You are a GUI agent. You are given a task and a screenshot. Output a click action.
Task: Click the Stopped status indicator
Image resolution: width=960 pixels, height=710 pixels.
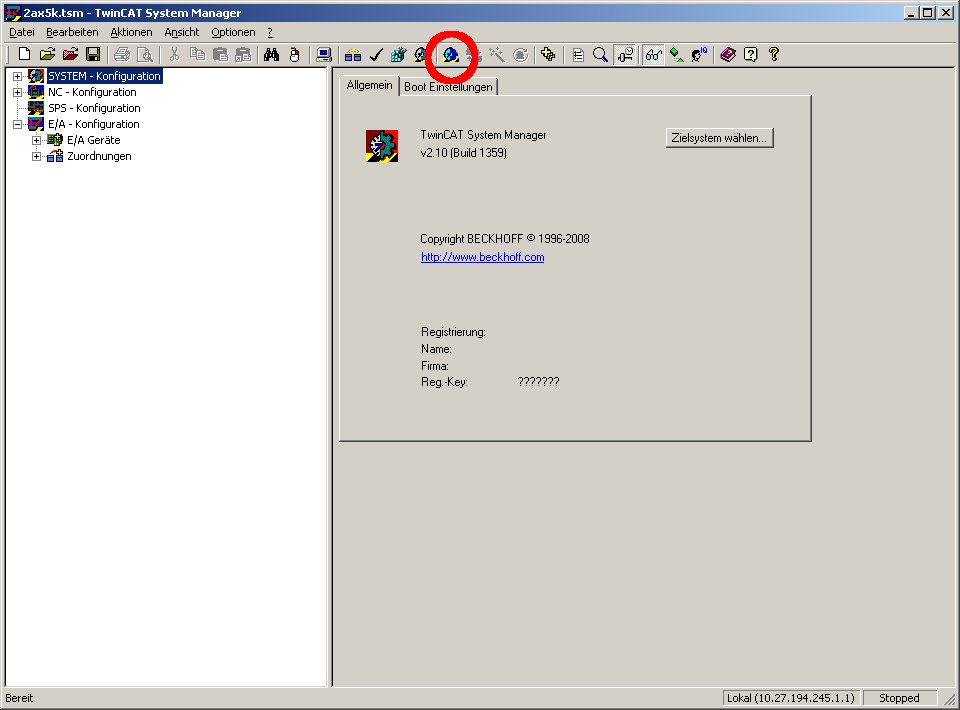(899, 698)
